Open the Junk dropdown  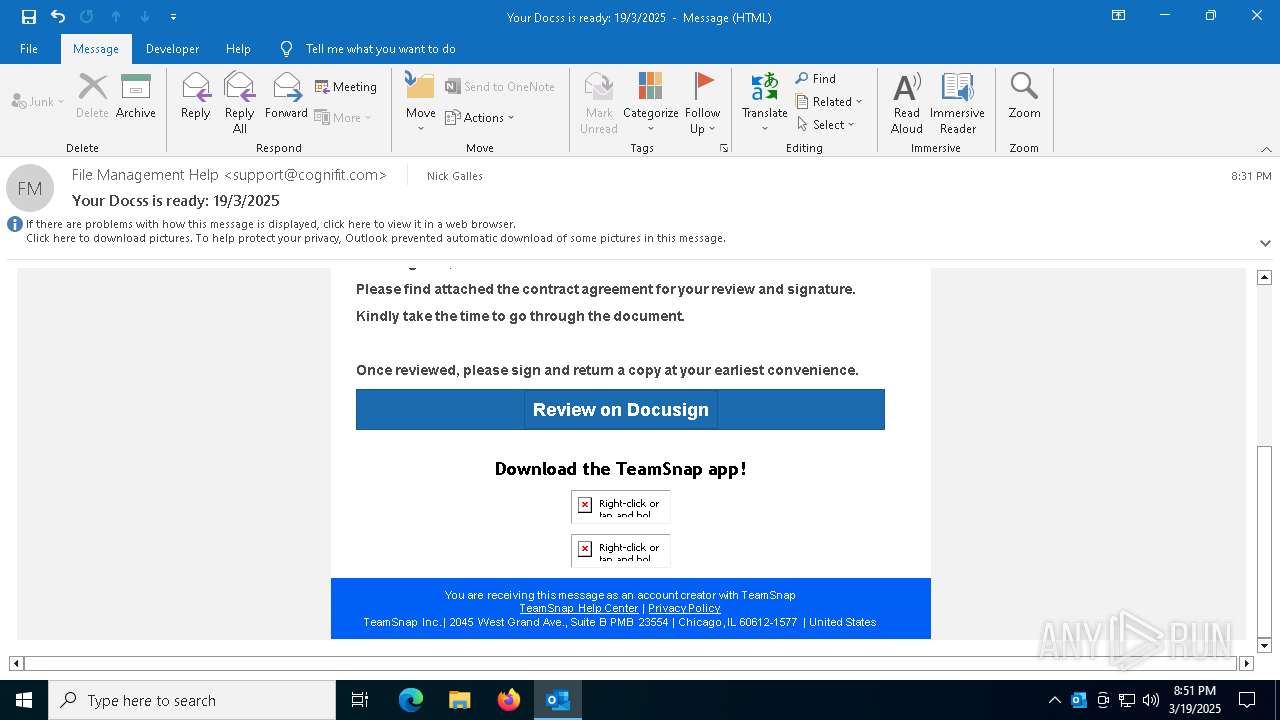click(38, 101)
